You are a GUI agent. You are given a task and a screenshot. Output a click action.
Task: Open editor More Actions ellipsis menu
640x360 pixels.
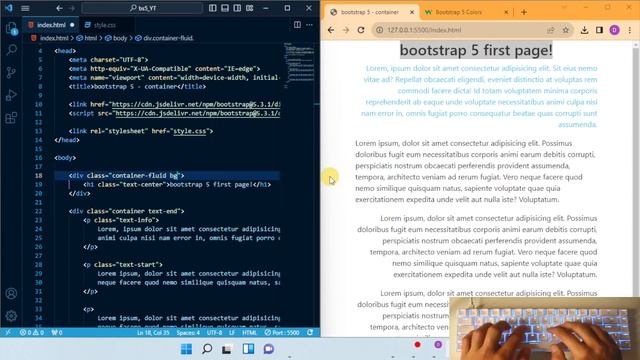(x=310, y=25)
